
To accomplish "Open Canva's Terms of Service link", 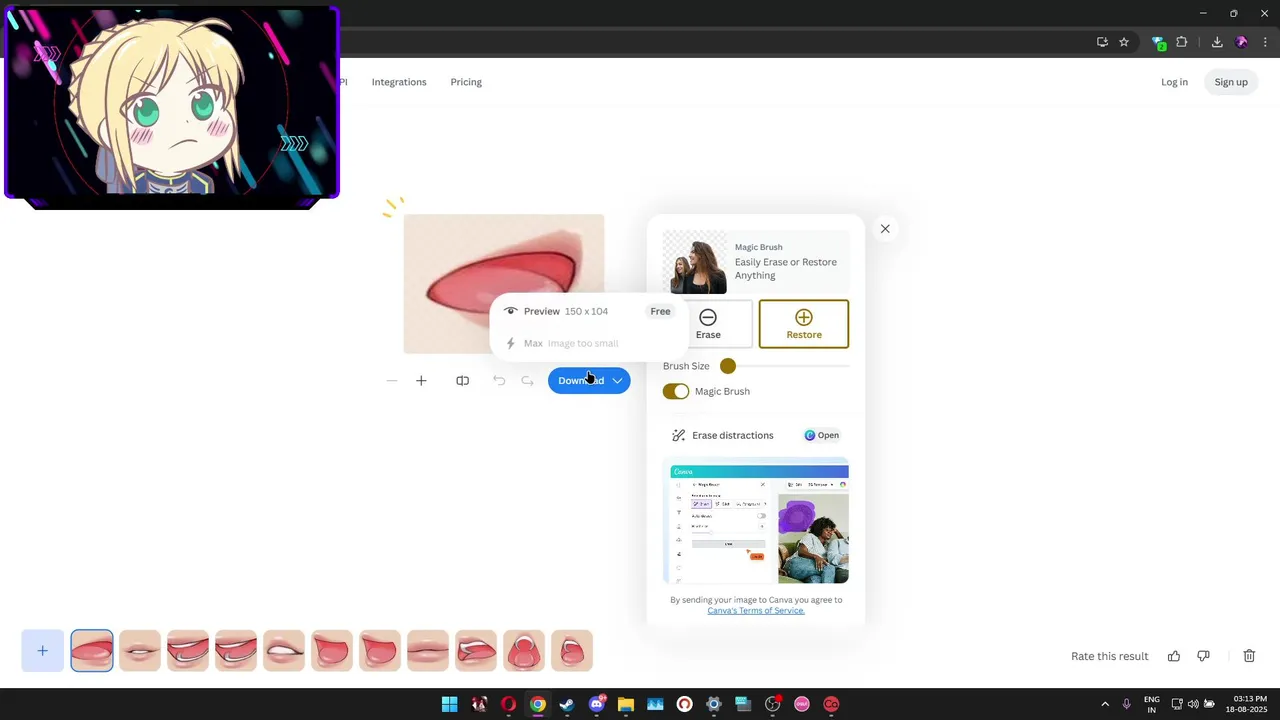I will 756,611.
